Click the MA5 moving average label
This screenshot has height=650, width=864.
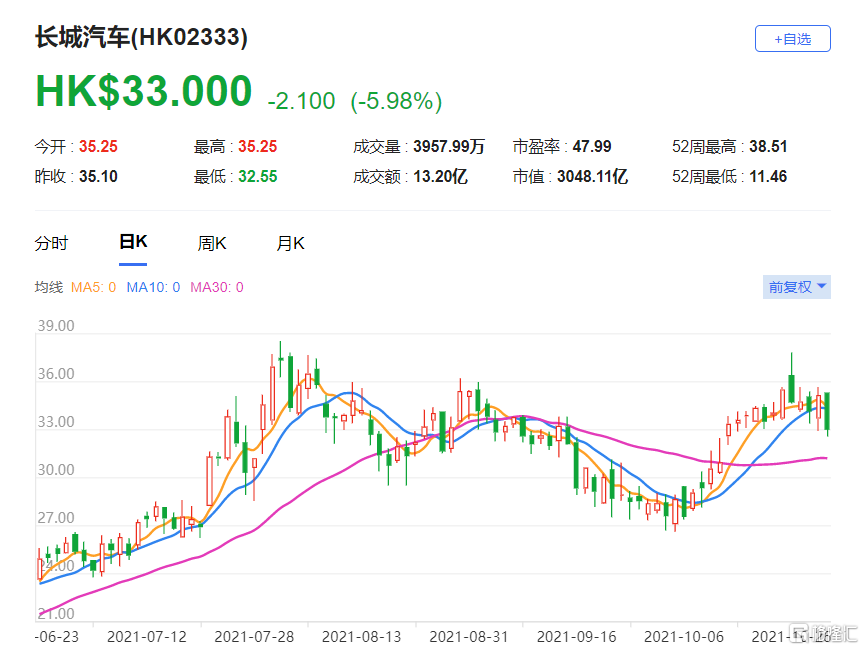(x=93, y=287)
